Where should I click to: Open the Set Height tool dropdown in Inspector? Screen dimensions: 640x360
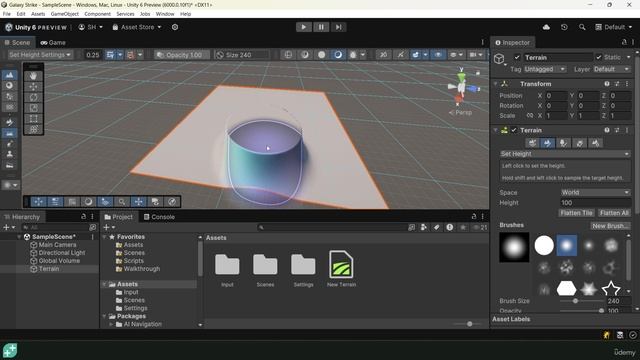(565, 154)
